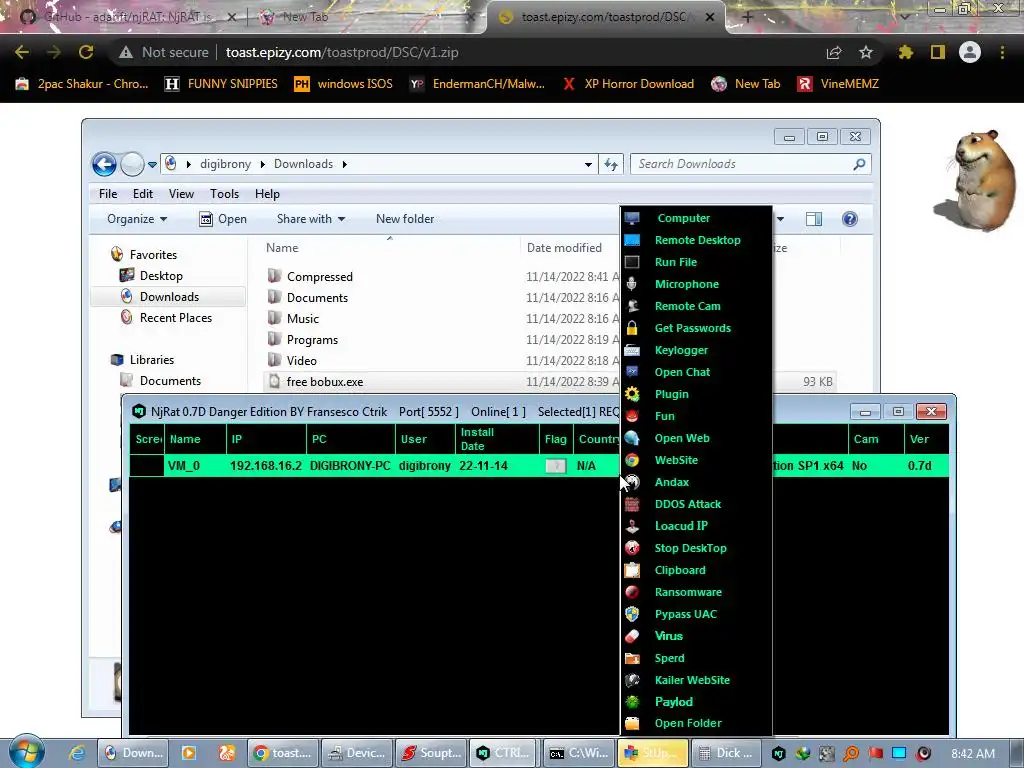Click the Pypass UAC shield icon
The image size is (1024, 768).
(x=632, y=614)
